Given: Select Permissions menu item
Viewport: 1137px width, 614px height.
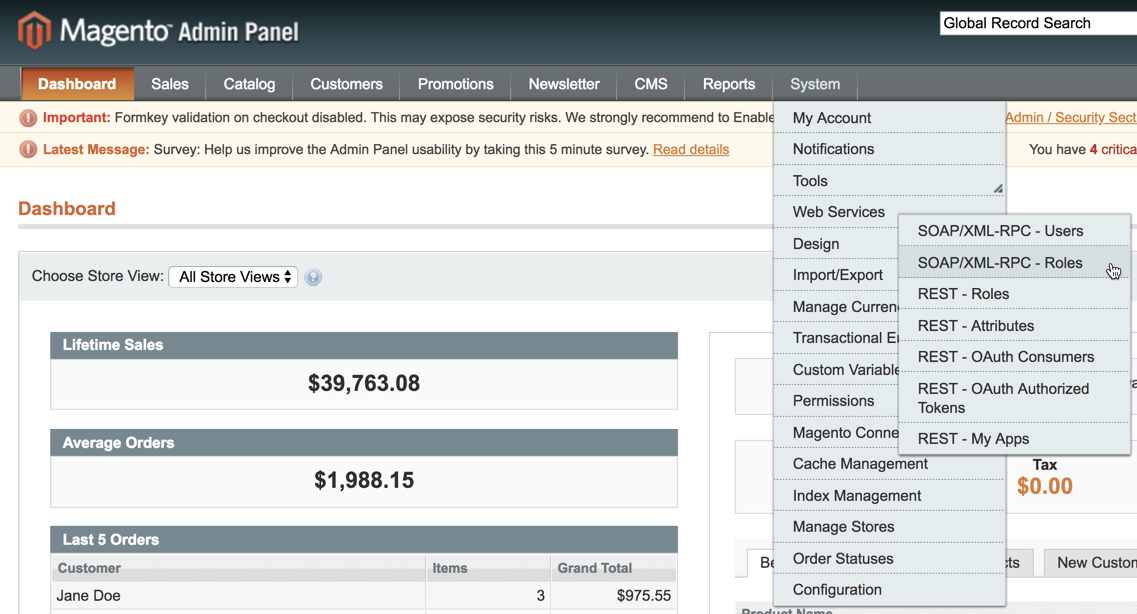Looking at the screenshot, I should [836, 401].
